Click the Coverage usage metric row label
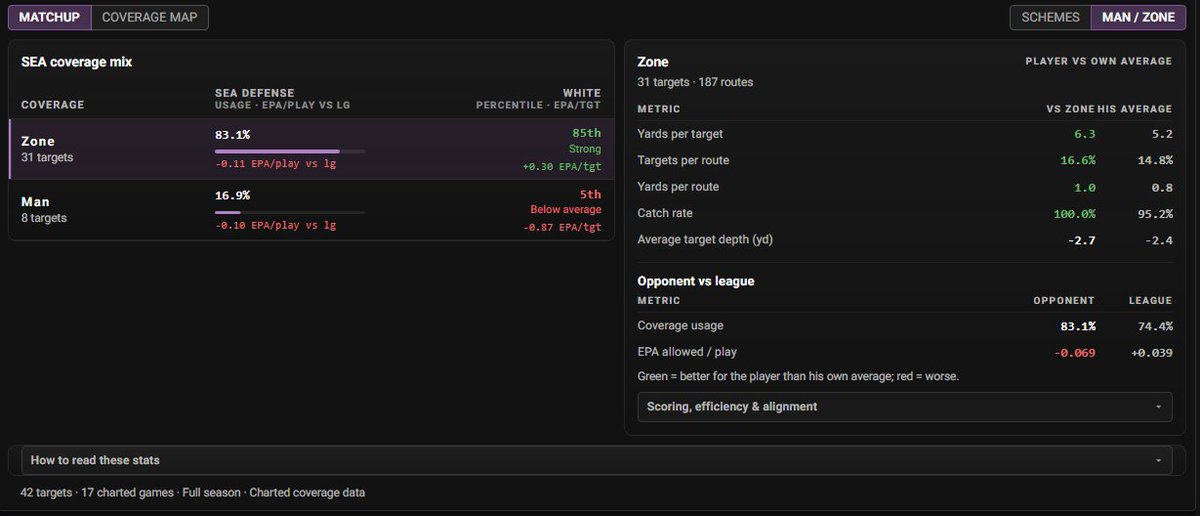Viewport: 1200px width, 516px height. point(680,326)
